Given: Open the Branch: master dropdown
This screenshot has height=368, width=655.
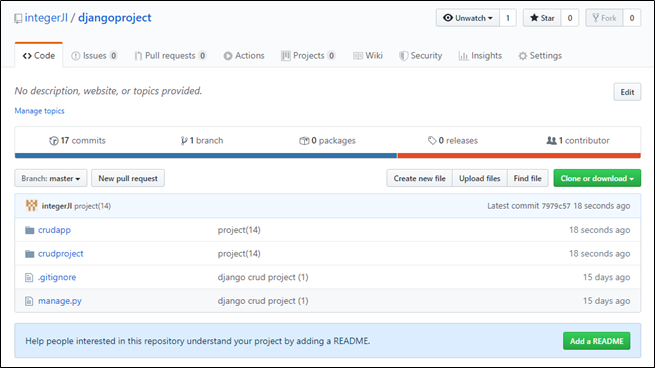Looking at the screenshot, I should tap(51, 178).
